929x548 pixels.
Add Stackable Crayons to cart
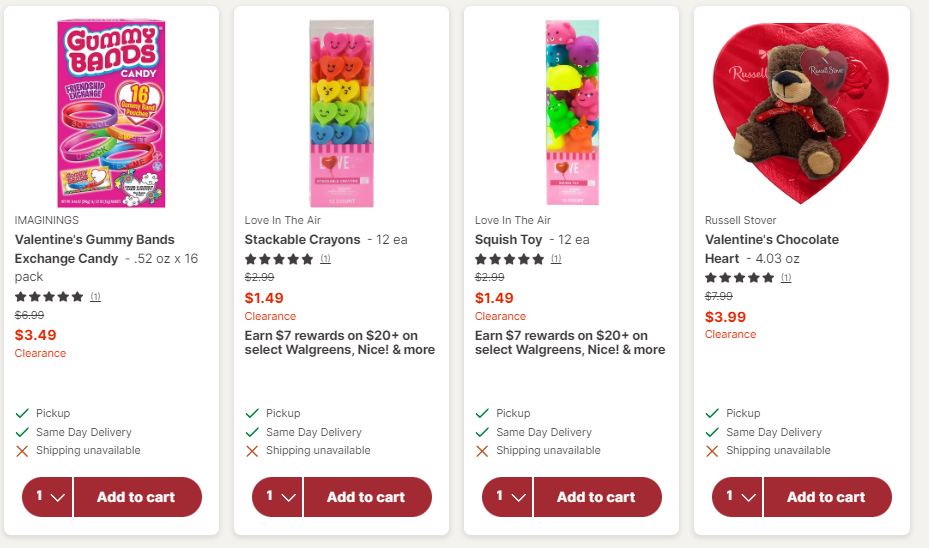[x=367, y=496]
